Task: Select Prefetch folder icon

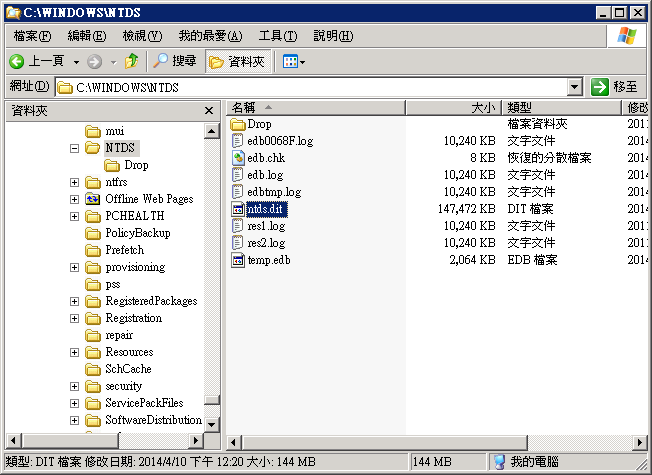Action: (93, 250)
